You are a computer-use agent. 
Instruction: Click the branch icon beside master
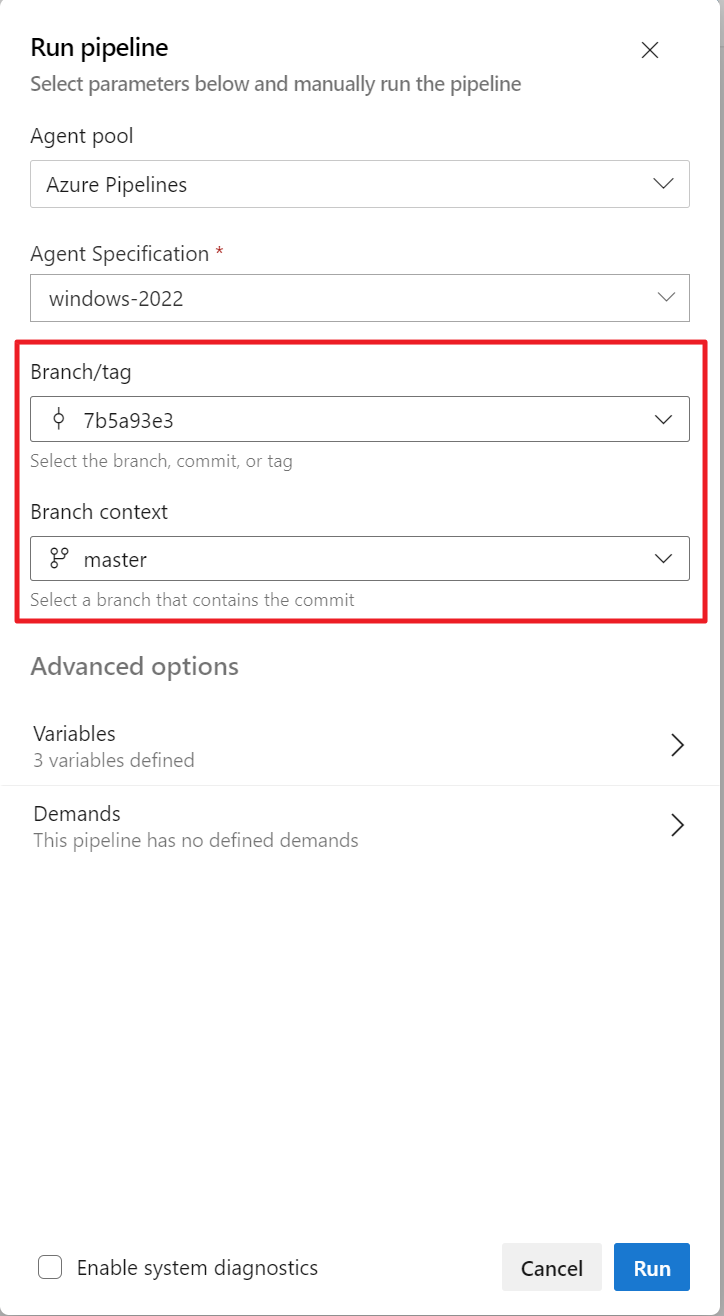click(59, 559)
